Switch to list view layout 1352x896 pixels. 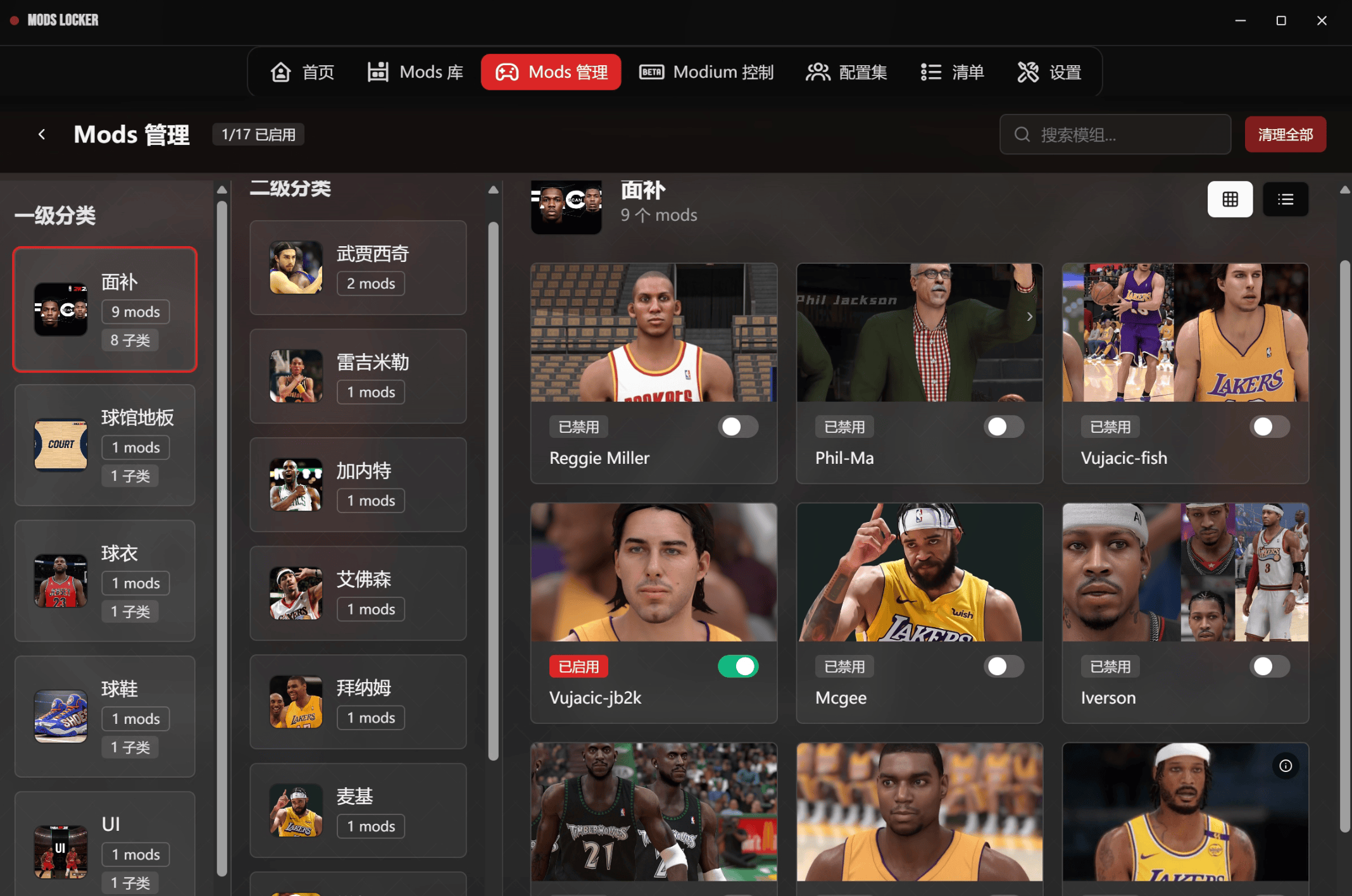[x=1286, y=199]
